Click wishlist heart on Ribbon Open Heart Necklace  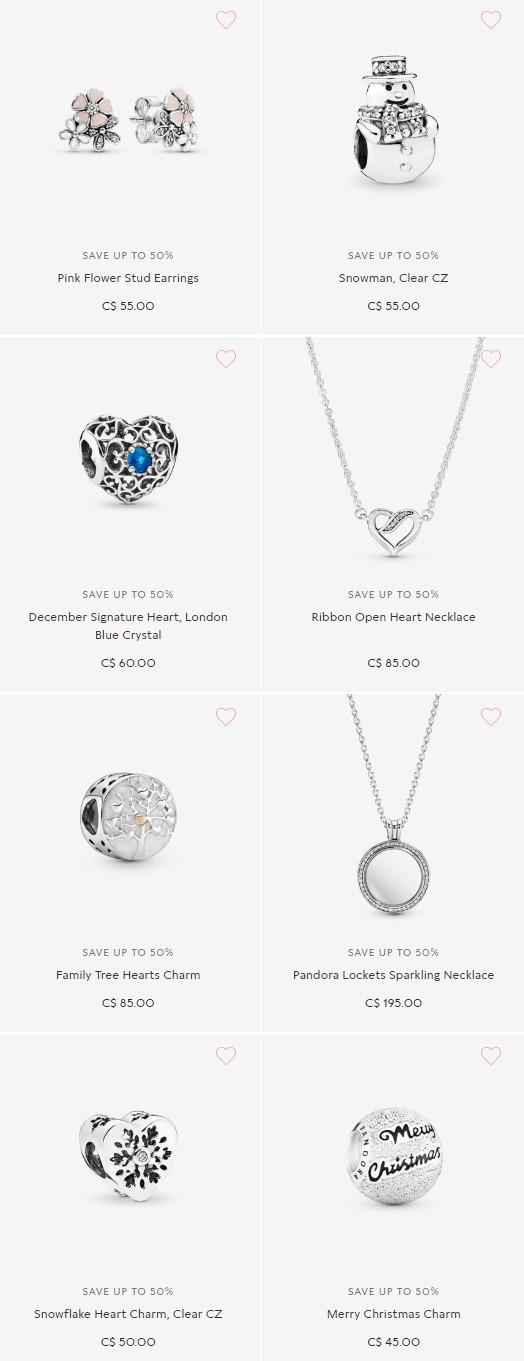coord(491,358)
